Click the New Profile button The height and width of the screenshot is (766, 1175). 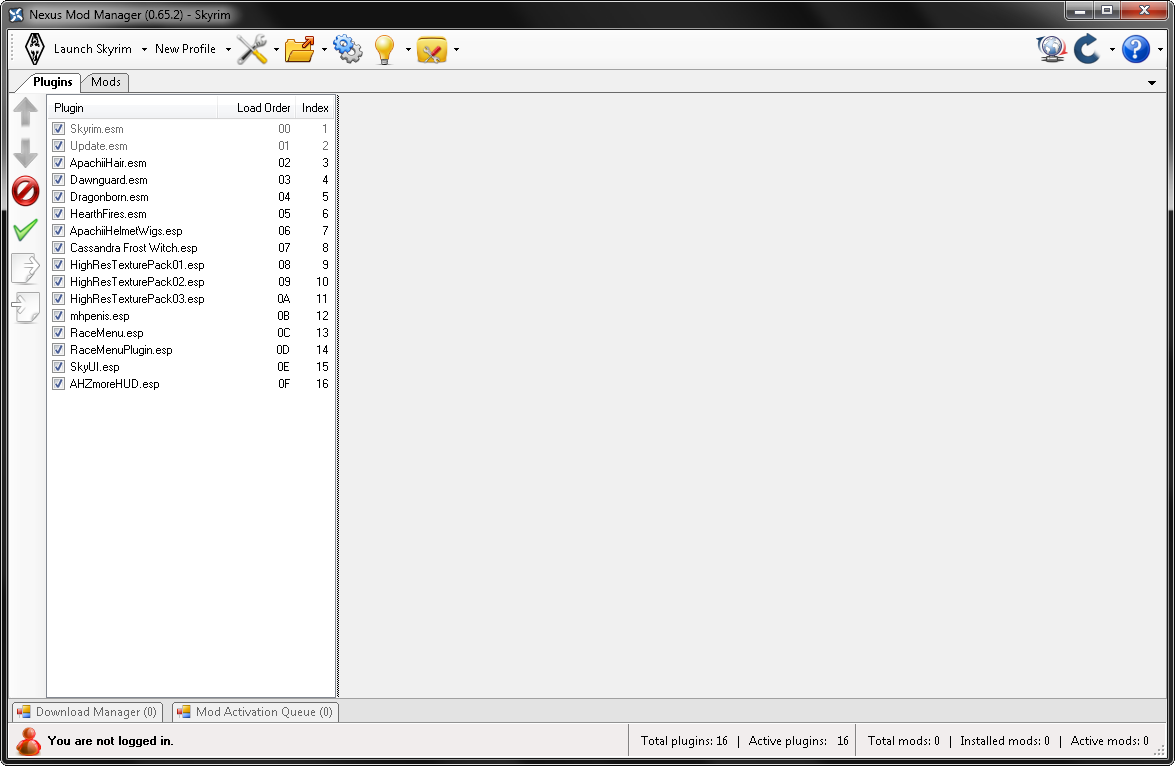(x=185, y=49)
